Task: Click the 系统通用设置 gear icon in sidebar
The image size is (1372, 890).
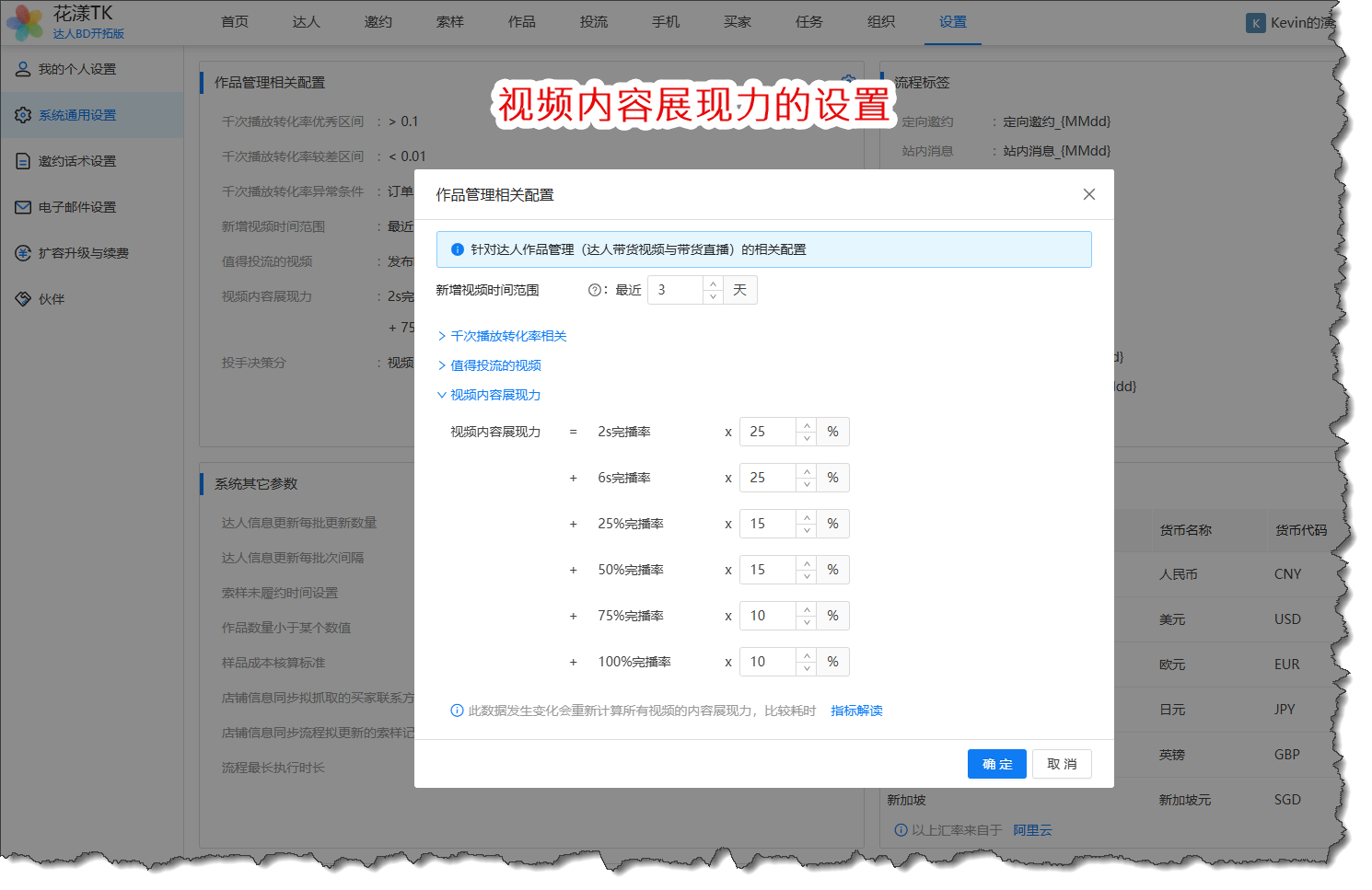Action: click(23, 115)
